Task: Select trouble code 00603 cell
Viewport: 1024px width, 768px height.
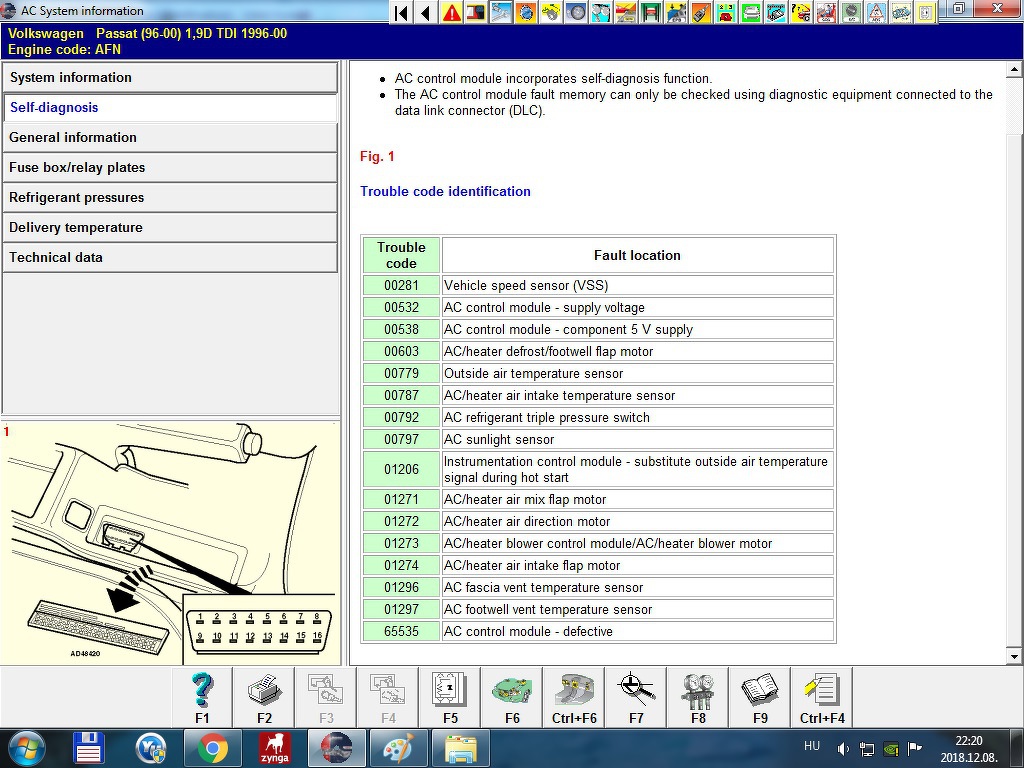Action: pos(401,351)
